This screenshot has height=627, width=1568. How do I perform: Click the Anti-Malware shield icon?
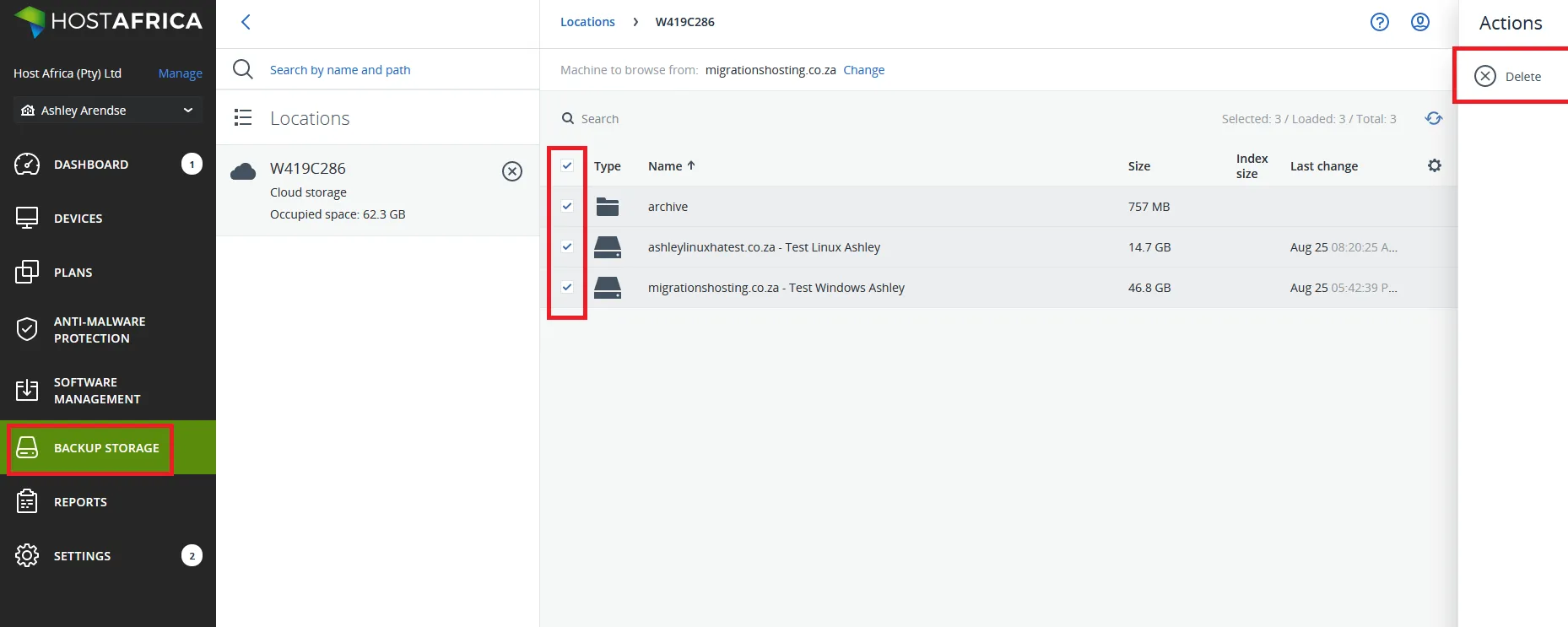[x=27, y=329]
